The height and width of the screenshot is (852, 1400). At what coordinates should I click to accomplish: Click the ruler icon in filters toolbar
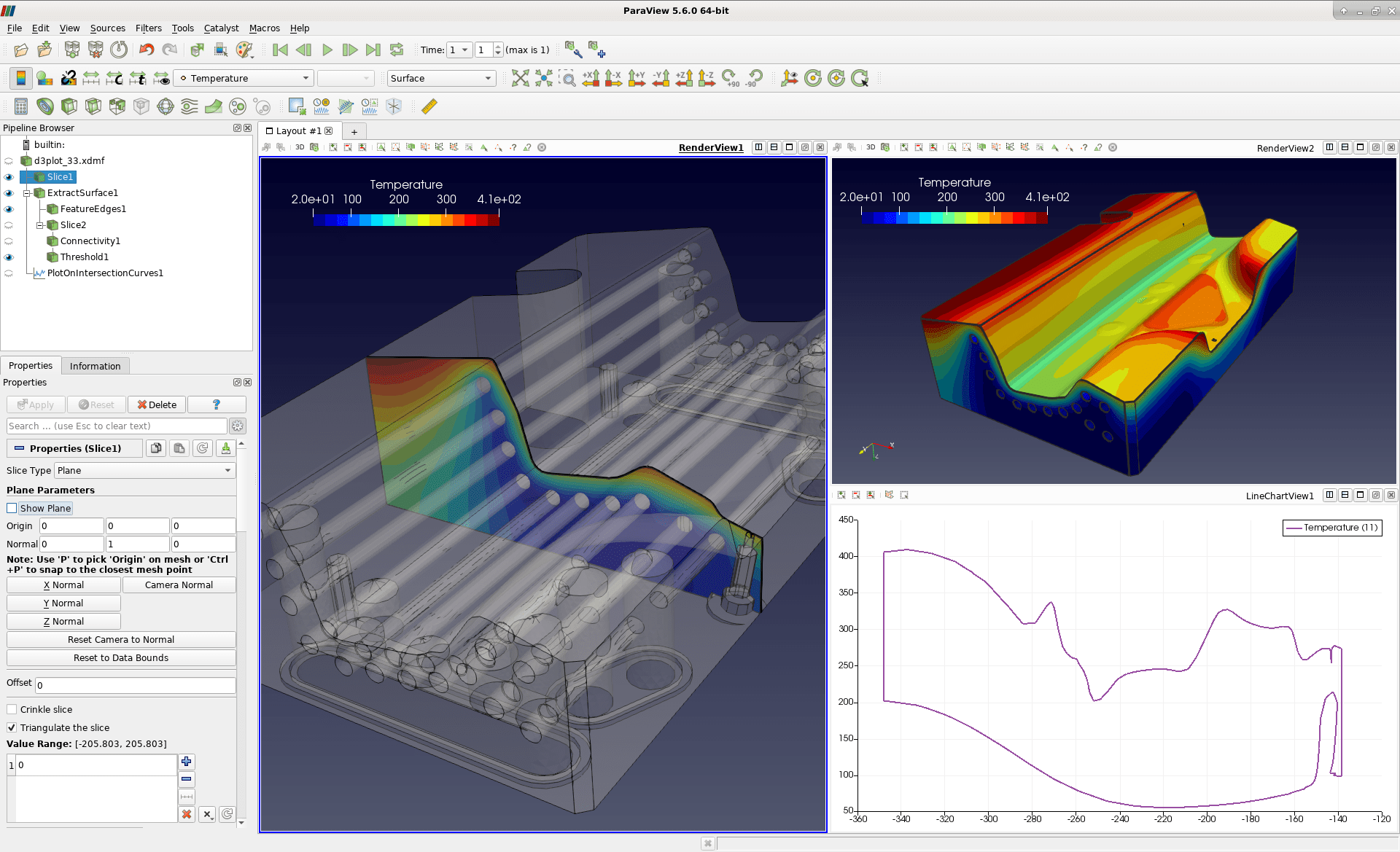coord(429,106)
